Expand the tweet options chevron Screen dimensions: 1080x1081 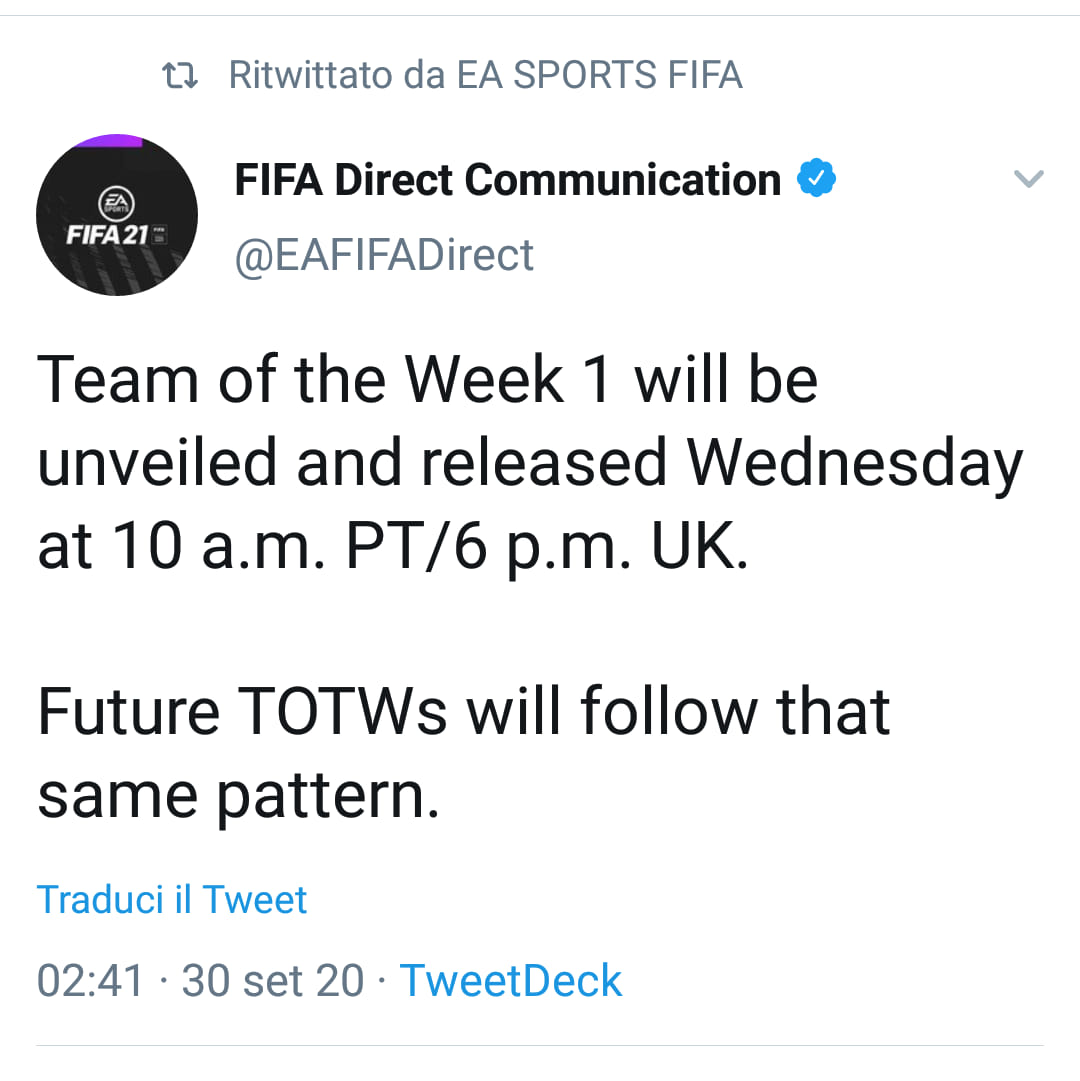1028,179
